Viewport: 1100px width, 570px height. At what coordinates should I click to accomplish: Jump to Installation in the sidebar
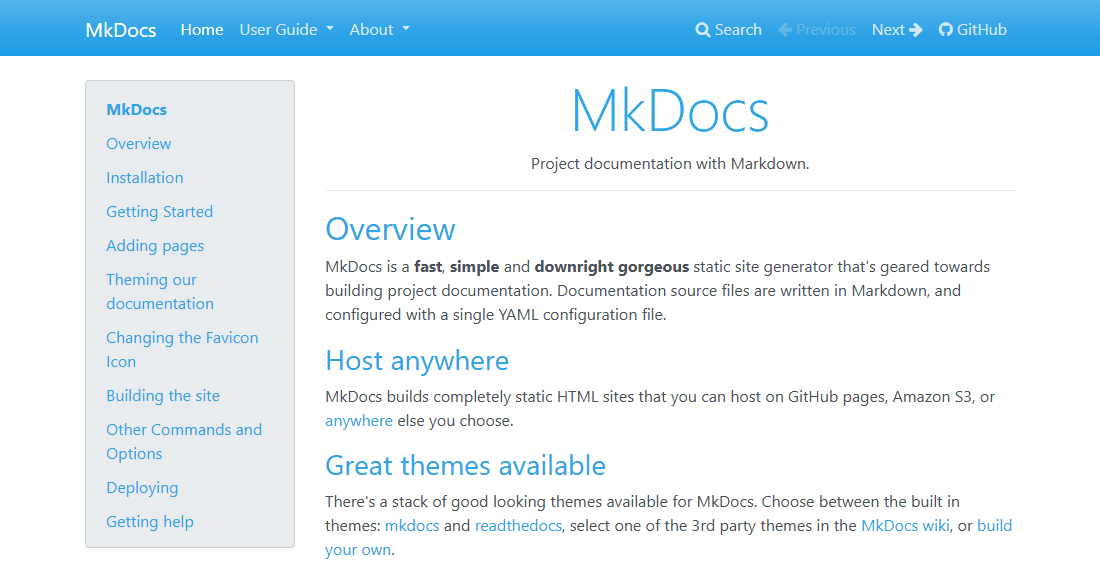click(x=145, y=177)
